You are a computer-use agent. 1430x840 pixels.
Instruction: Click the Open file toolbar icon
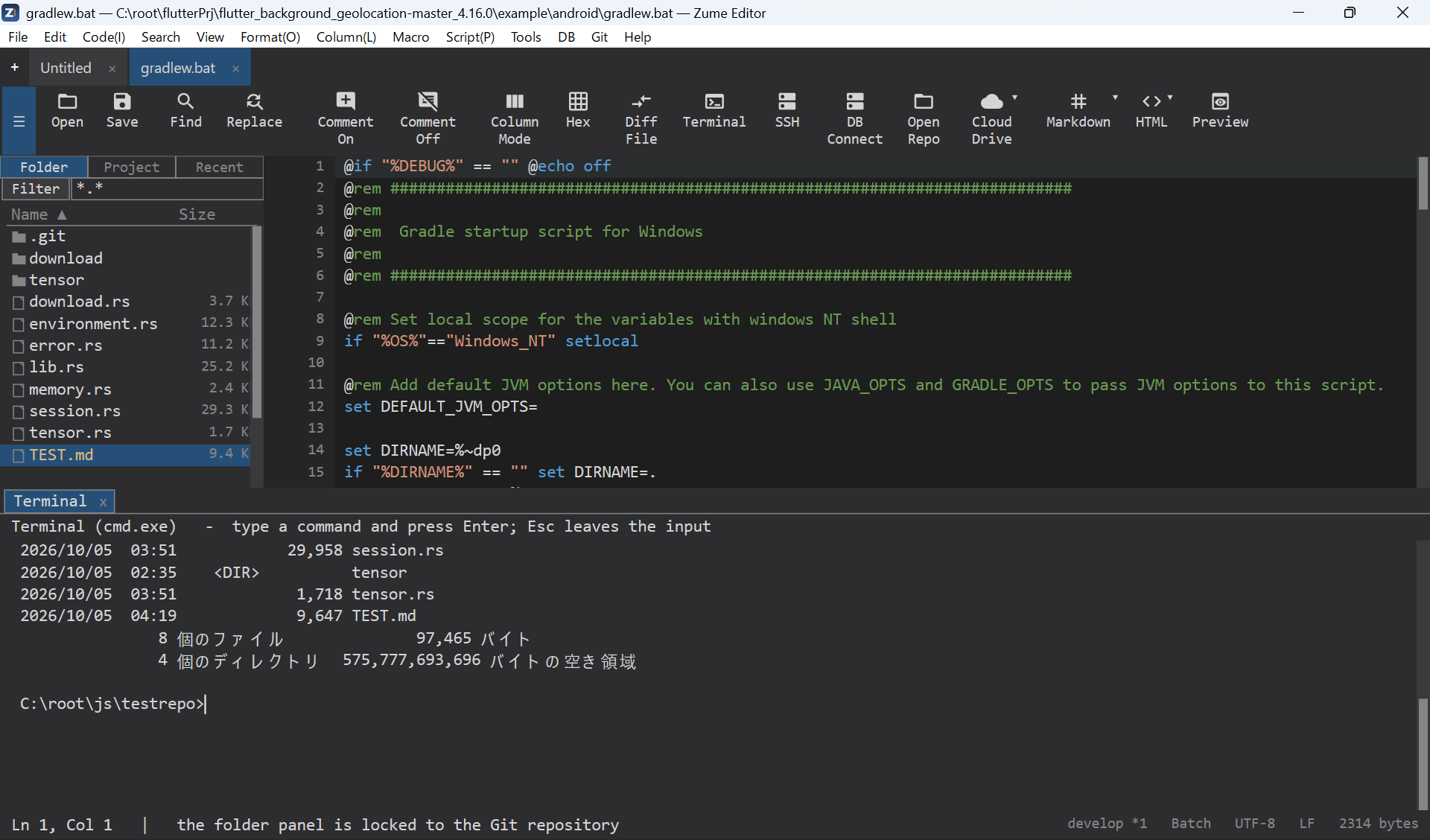[67, 111]
